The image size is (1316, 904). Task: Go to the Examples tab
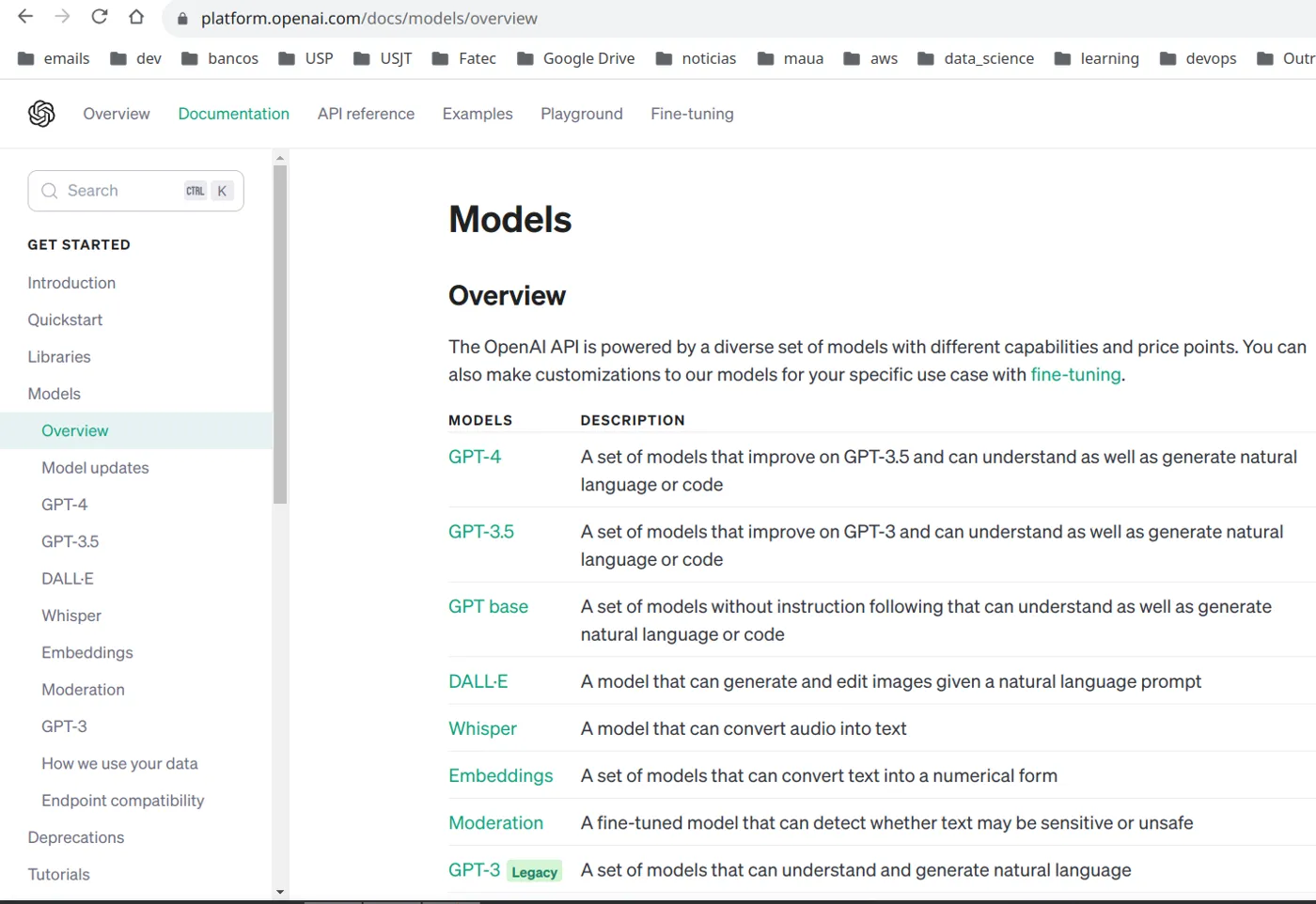click(478, 114)
